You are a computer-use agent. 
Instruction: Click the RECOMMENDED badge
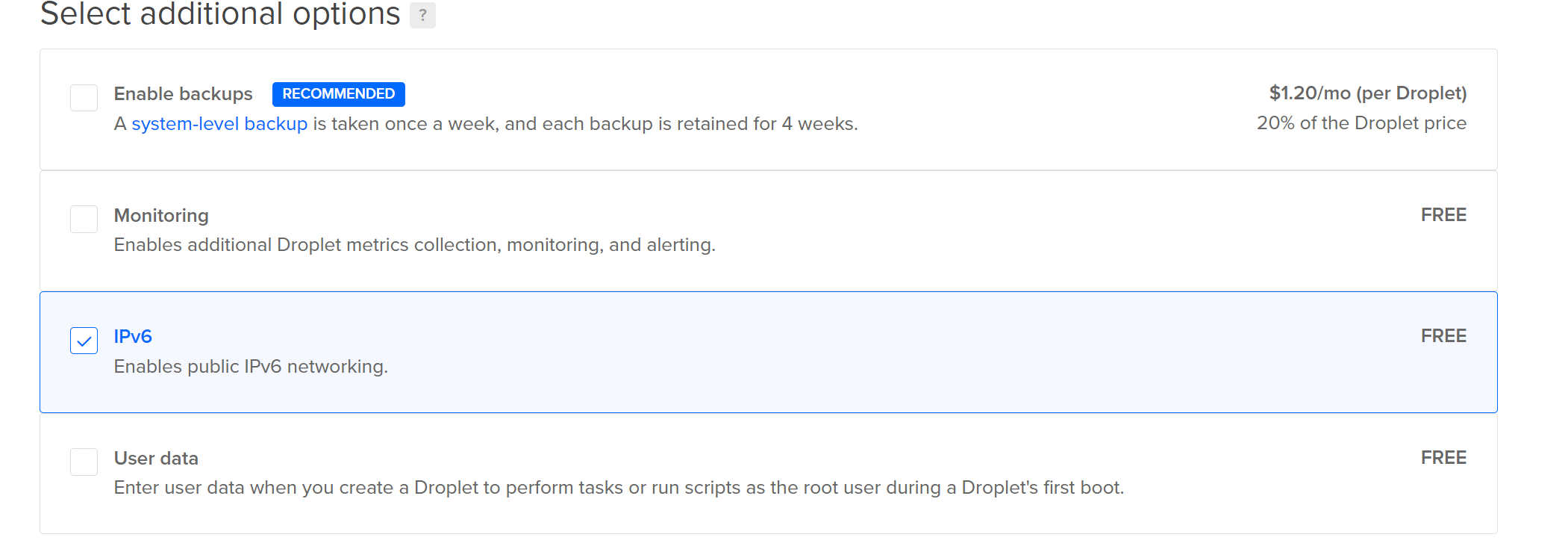tap(338, 94)
